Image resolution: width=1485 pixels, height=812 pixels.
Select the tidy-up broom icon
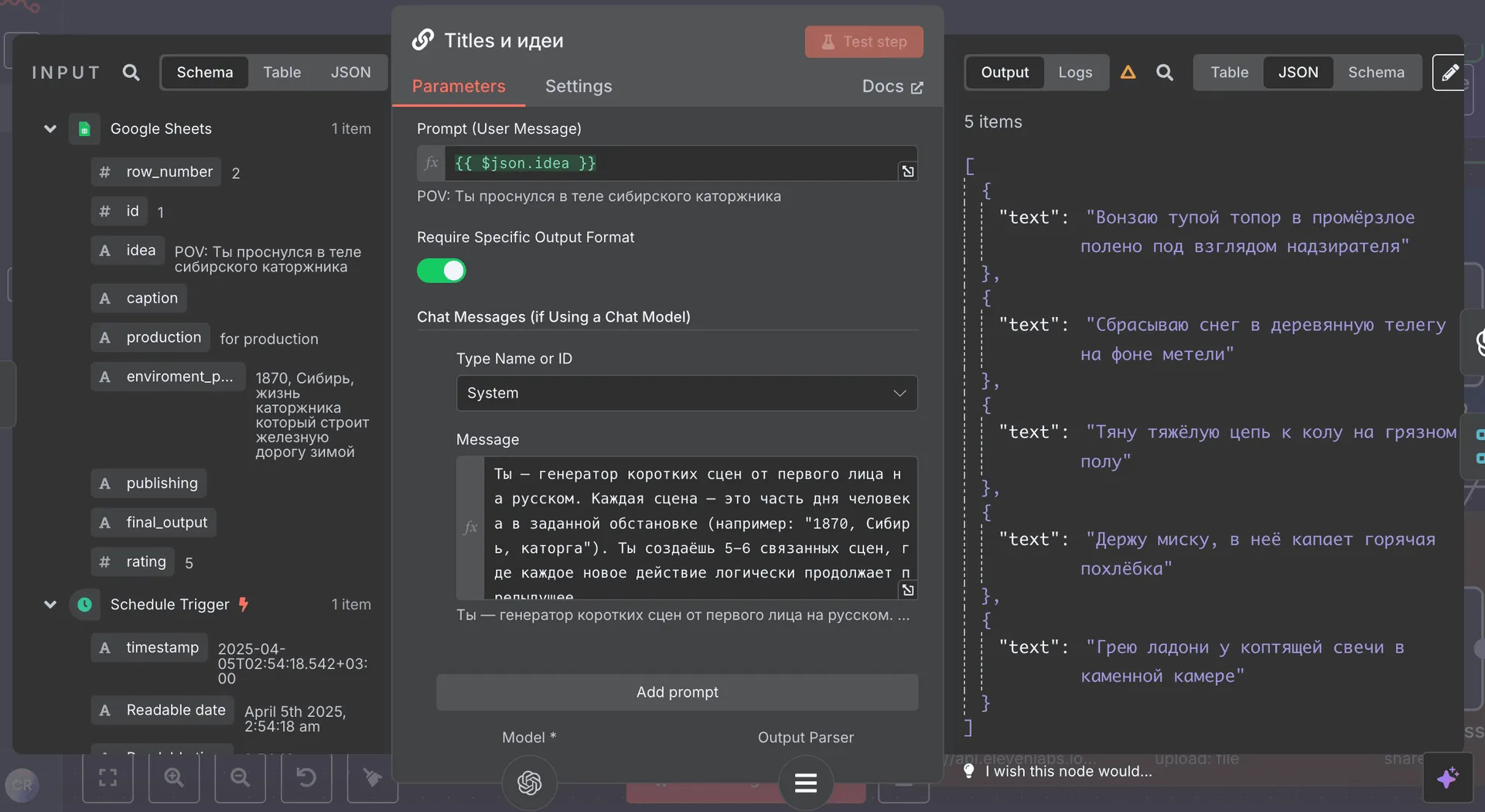pyautogui.click(x=373, y=778)
